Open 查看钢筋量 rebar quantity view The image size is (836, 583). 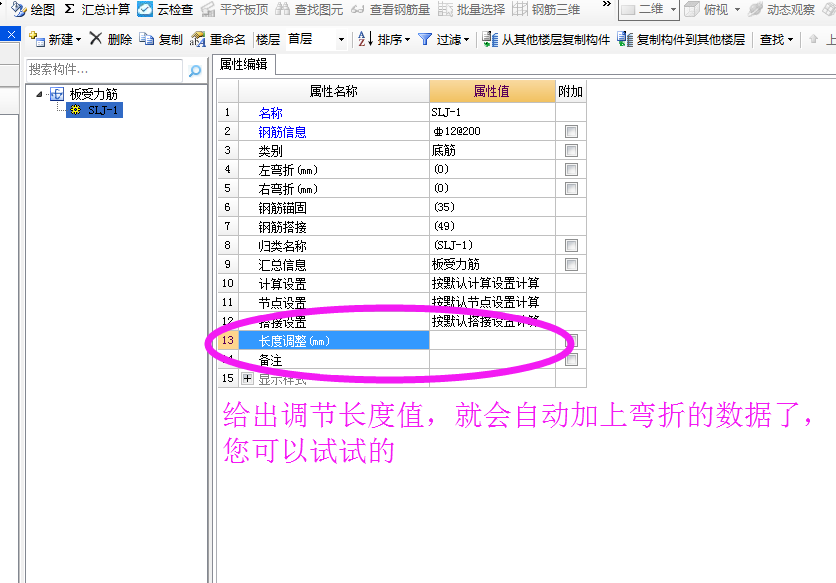click(390, 9)
